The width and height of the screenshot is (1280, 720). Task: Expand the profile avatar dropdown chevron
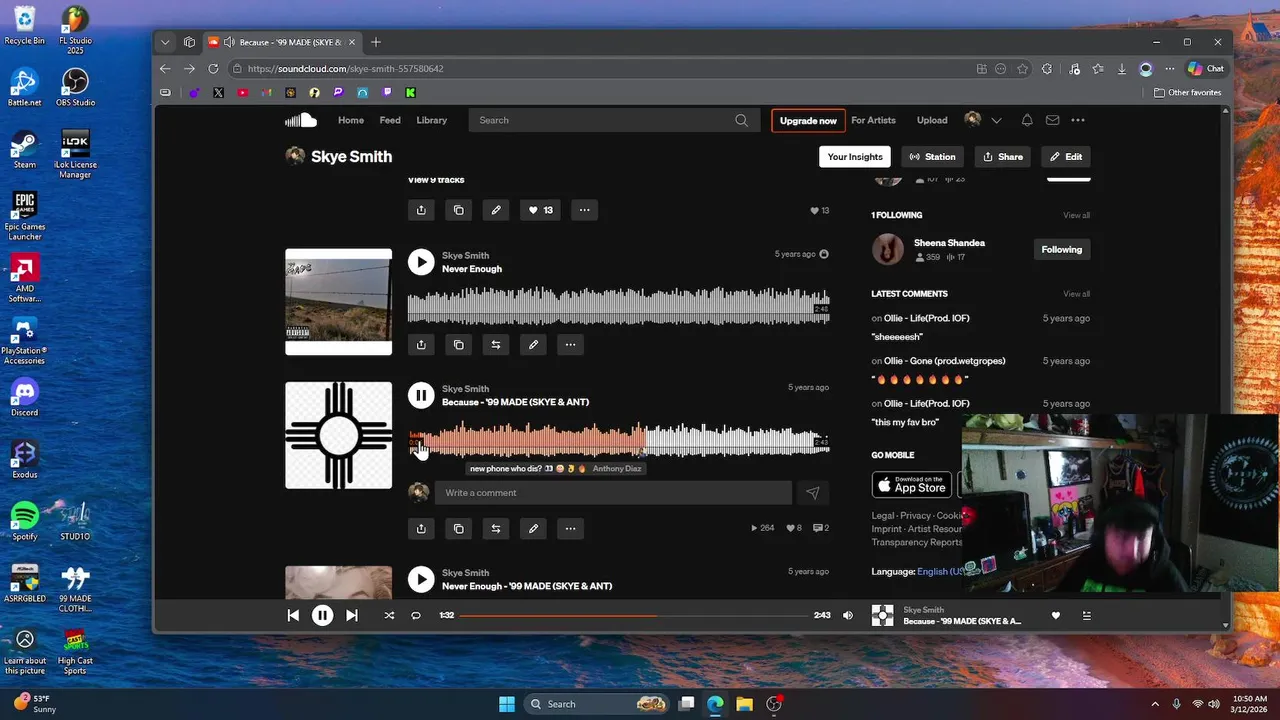point(996,120)
